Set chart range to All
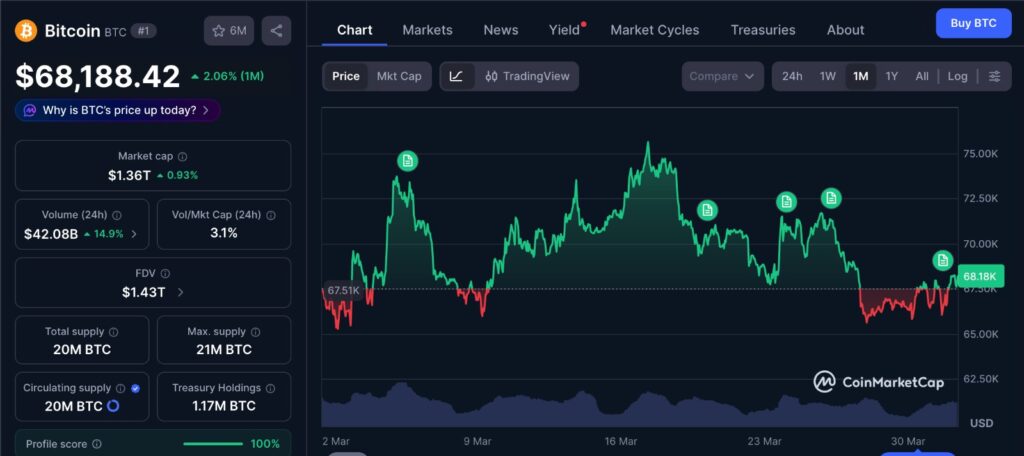 coord(921,76)
